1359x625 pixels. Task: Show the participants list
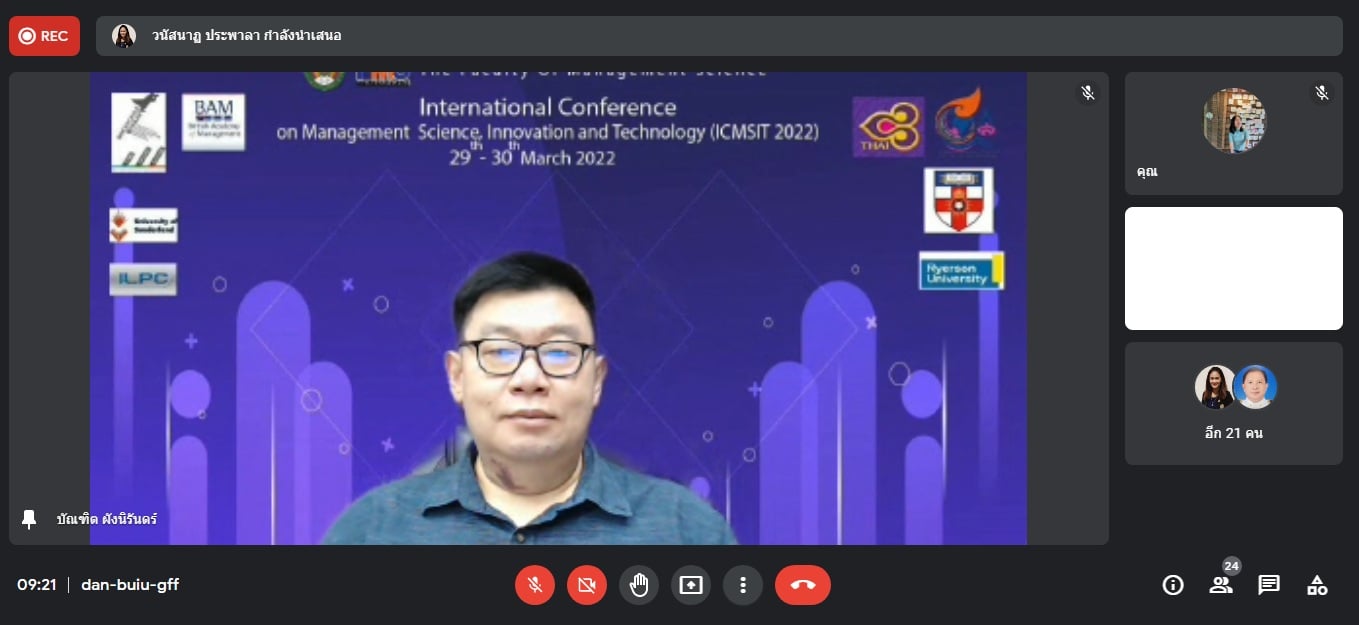coord(1221,585)
